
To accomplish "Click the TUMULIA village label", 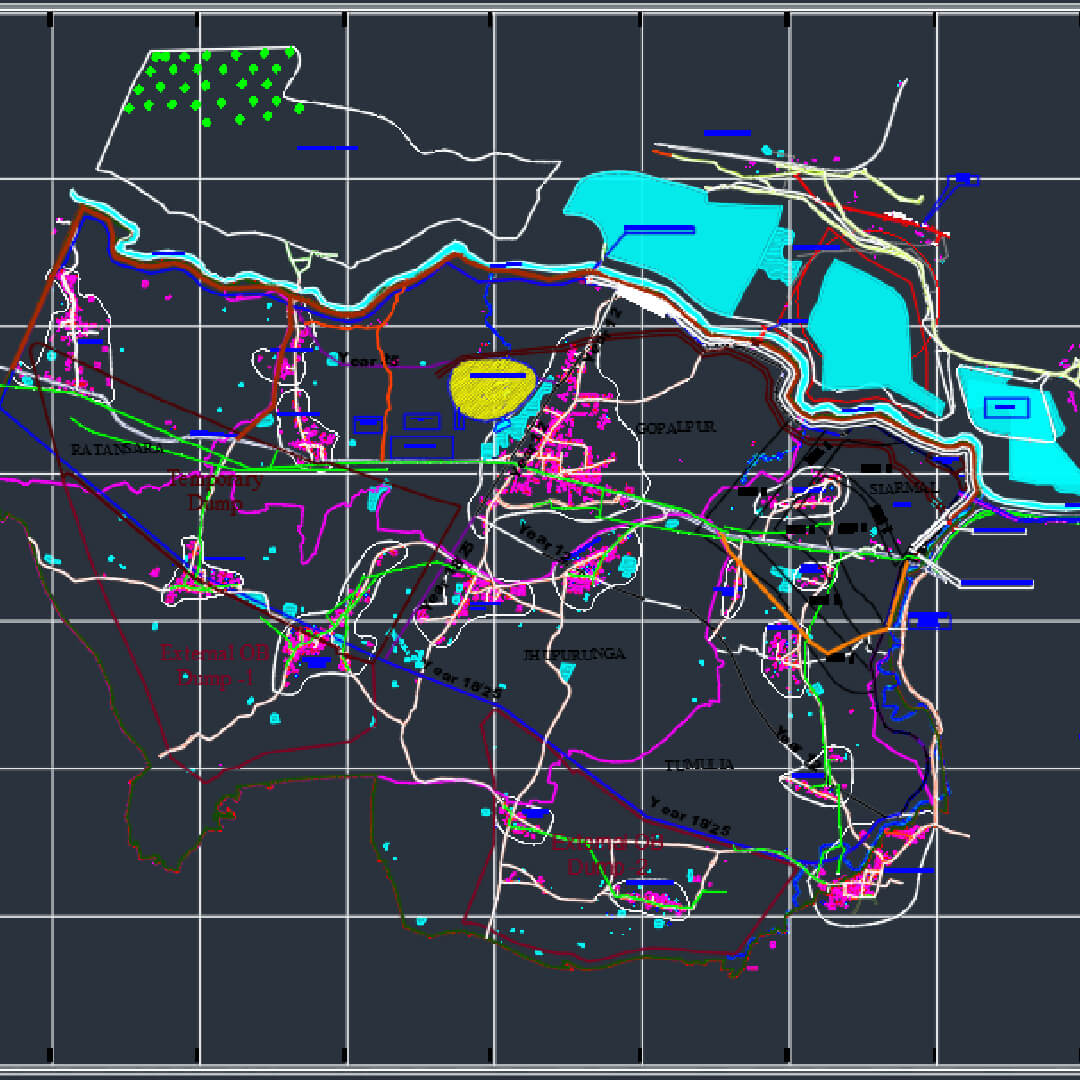I will coord(700,765).
